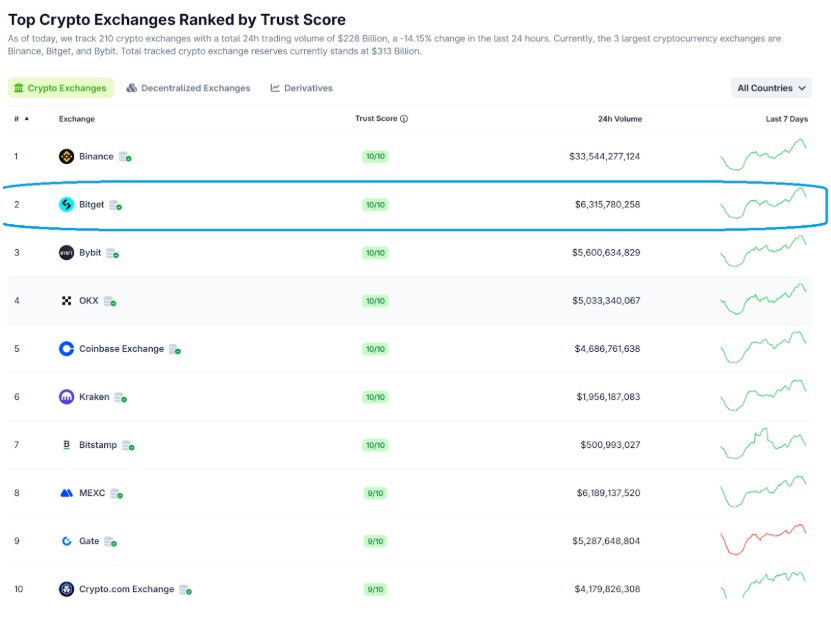
Task: Open the Kraken exchange link
Action: [94, 397]
